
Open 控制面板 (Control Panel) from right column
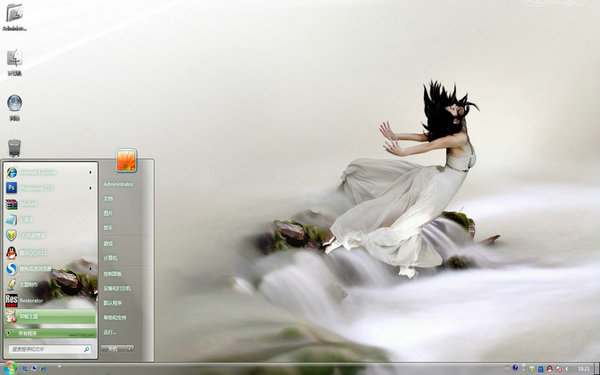coord(112,274)
